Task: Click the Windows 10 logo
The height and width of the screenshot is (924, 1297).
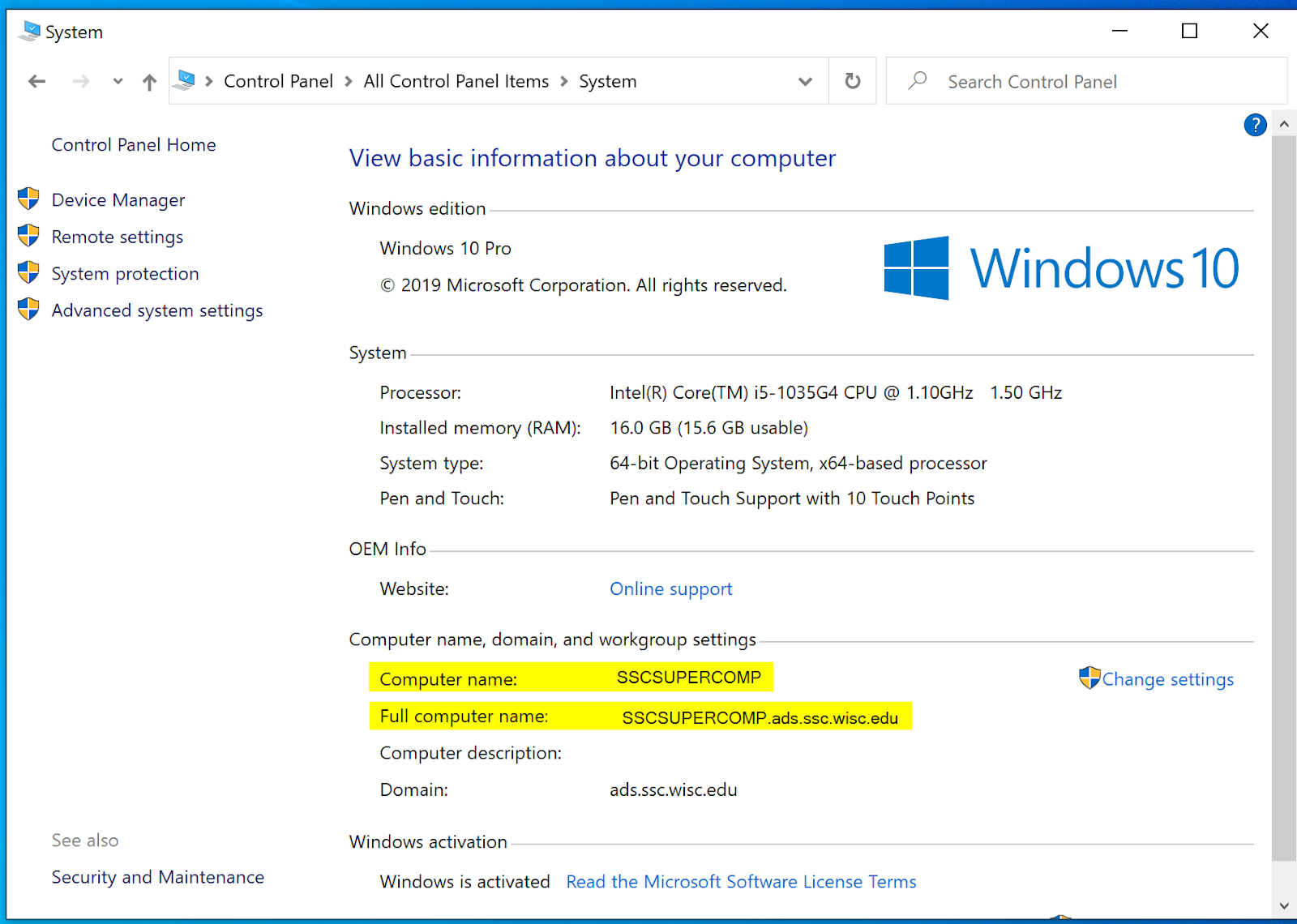Action: (x=1062, y=268)
